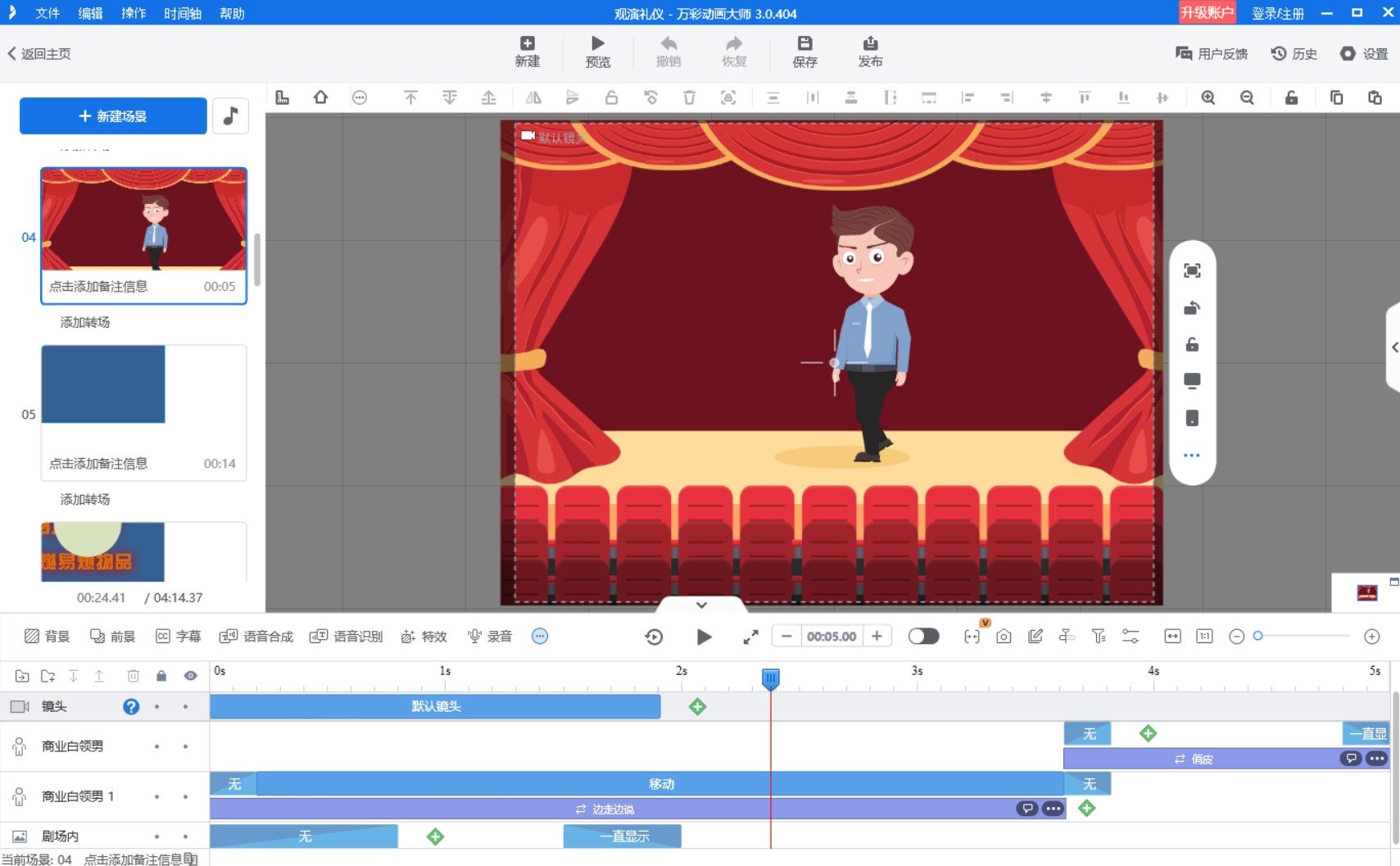Click the zoom out magnifier icon

[1247, 97]
